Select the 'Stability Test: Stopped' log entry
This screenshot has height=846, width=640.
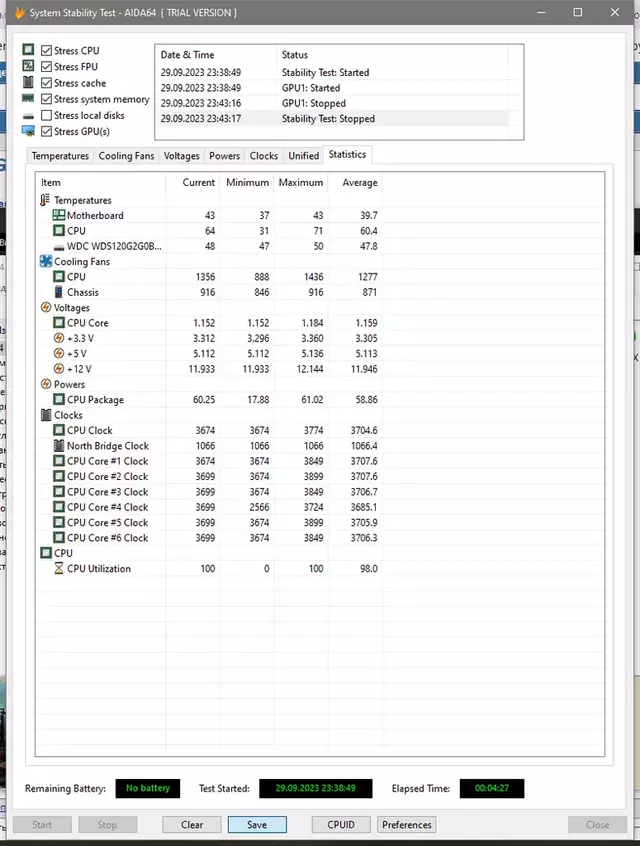[x=332, y=119]
